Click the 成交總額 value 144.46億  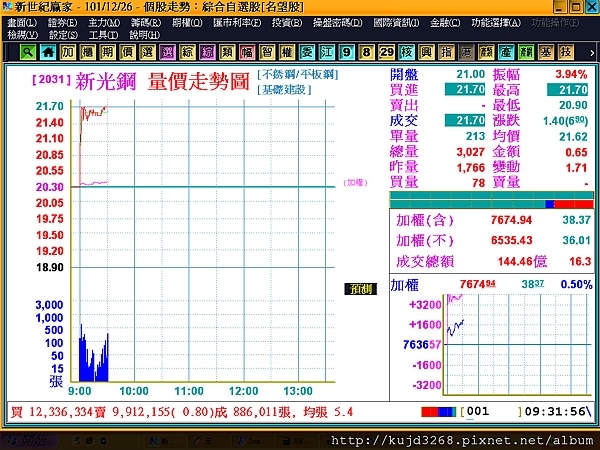(x=522, y=261)
